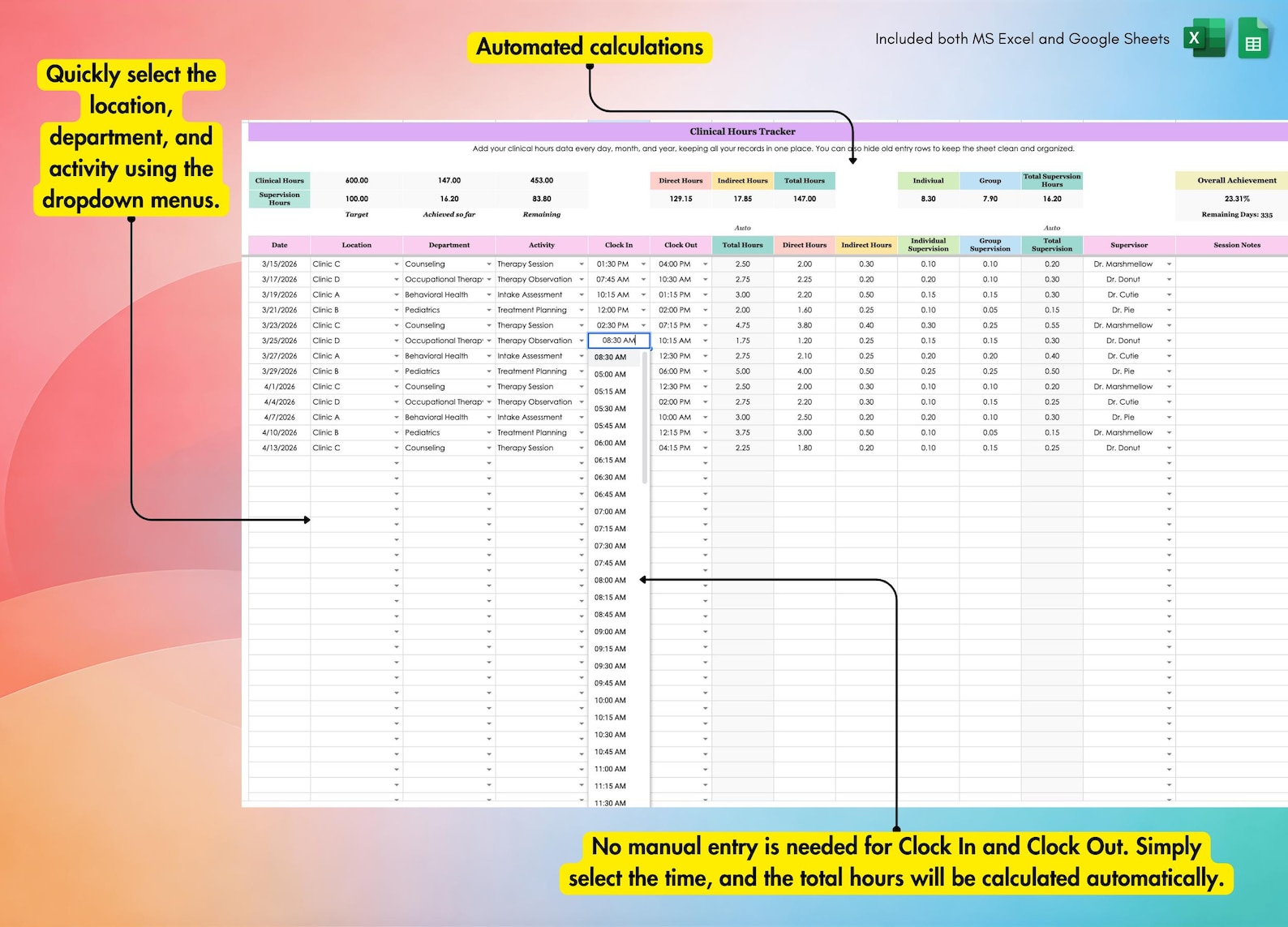The height and width of the screenshot is (927, 1288).
Task: Click the Total Supervision Hours summary header
Action: pos(1052,181)
